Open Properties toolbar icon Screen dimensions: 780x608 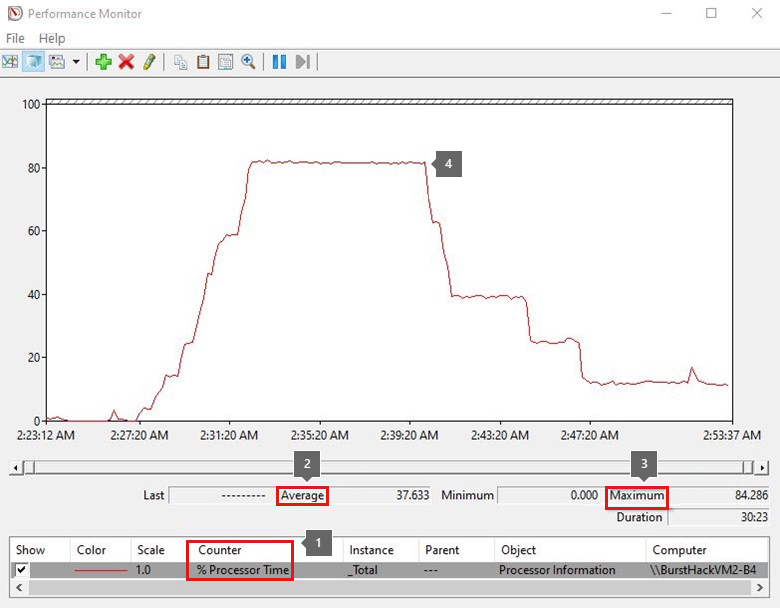225,62
